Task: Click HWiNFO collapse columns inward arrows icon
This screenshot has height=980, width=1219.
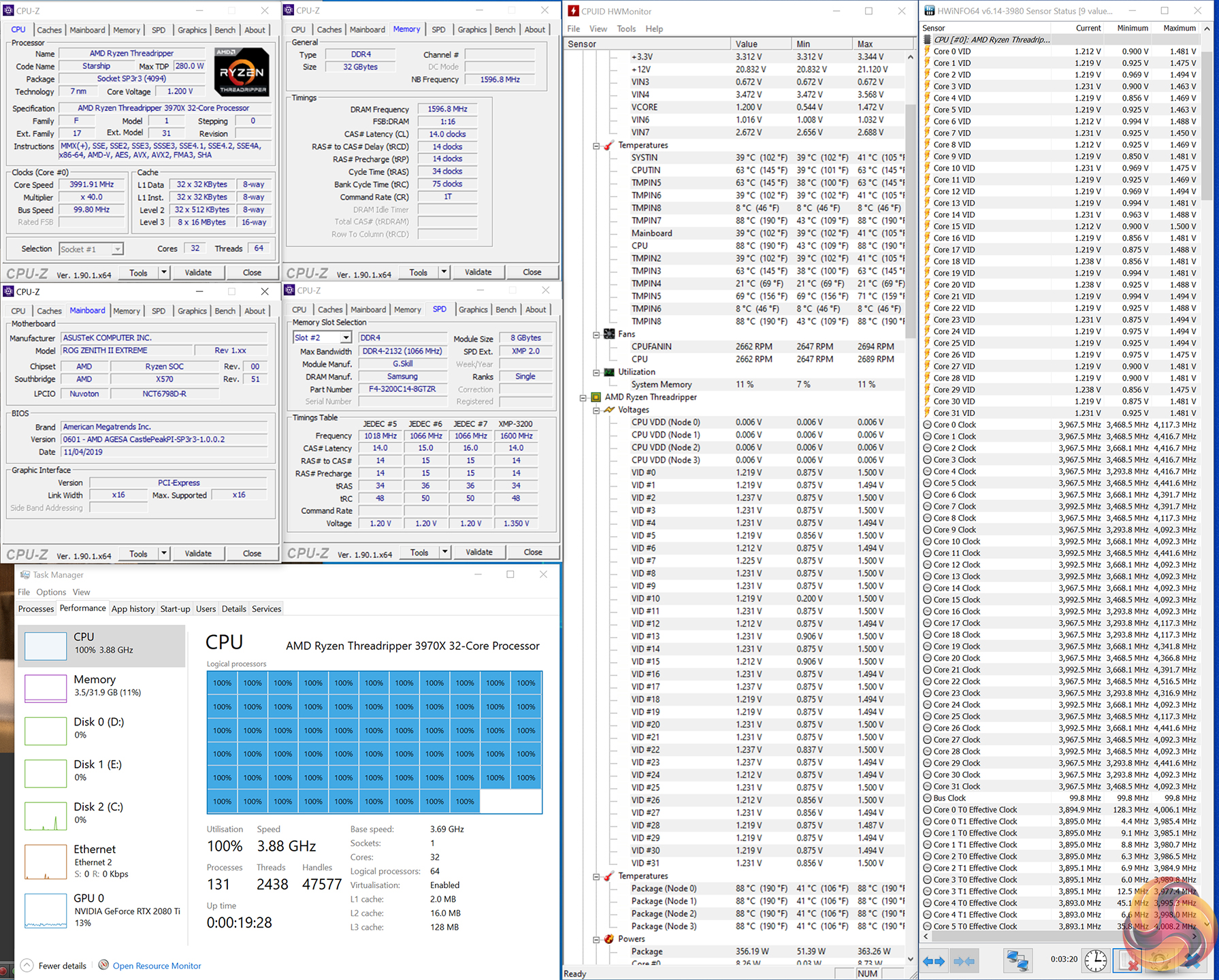Action: pyautogui.click(x=964, y=961)
